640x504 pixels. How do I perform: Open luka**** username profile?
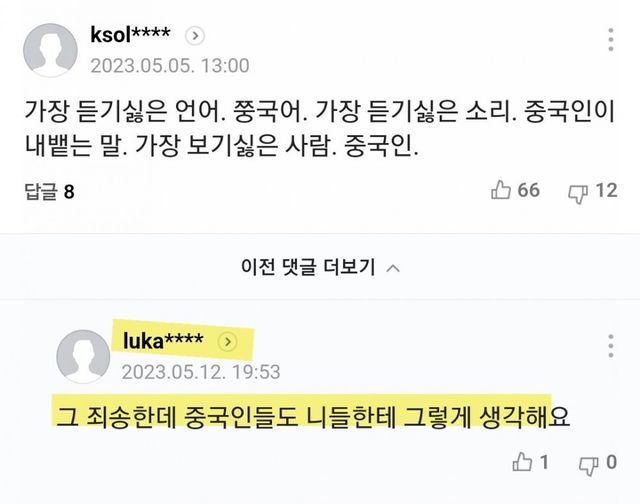tap(164, 342)
